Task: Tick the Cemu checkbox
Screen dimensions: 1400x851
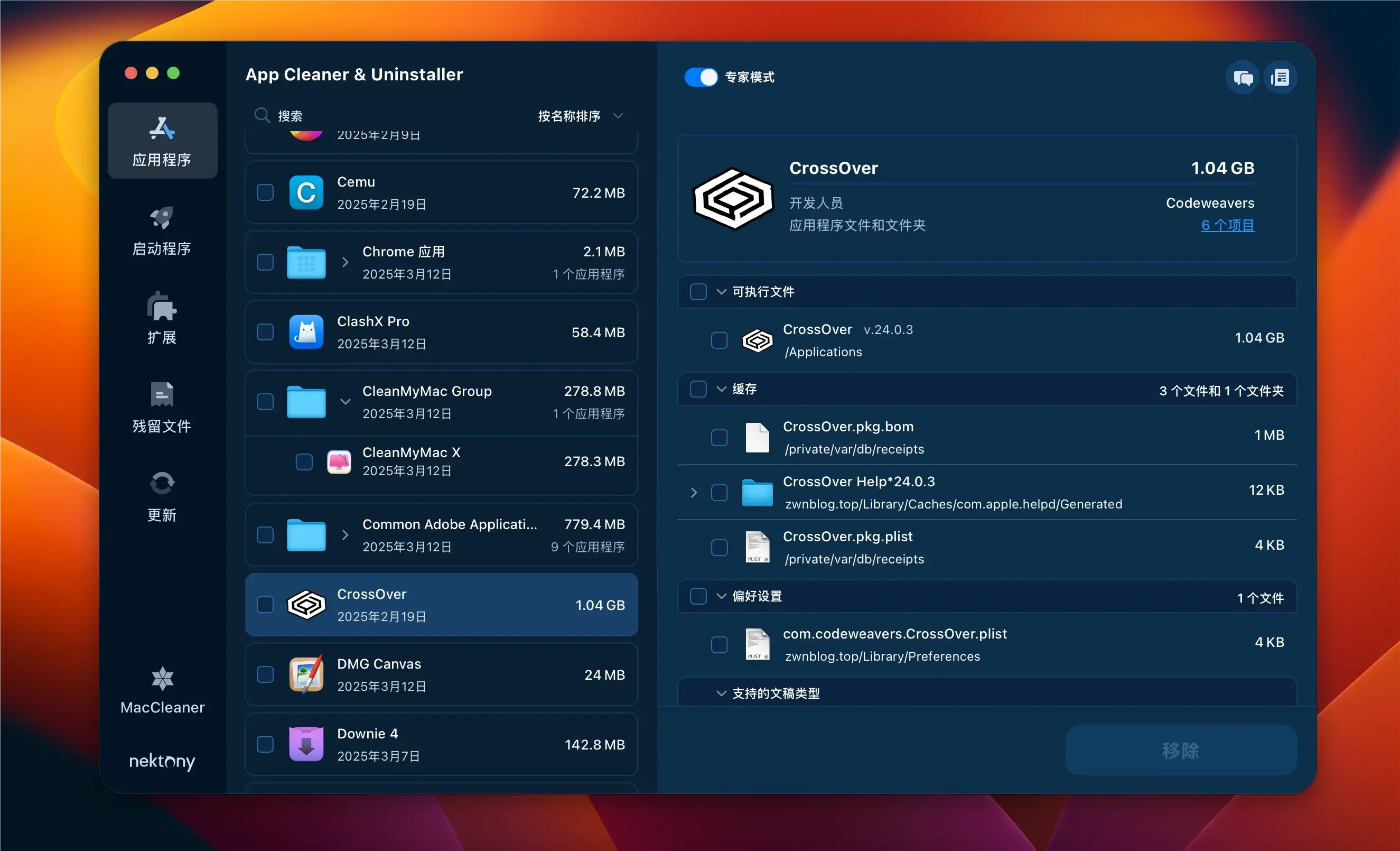Action: click(265, 193)
